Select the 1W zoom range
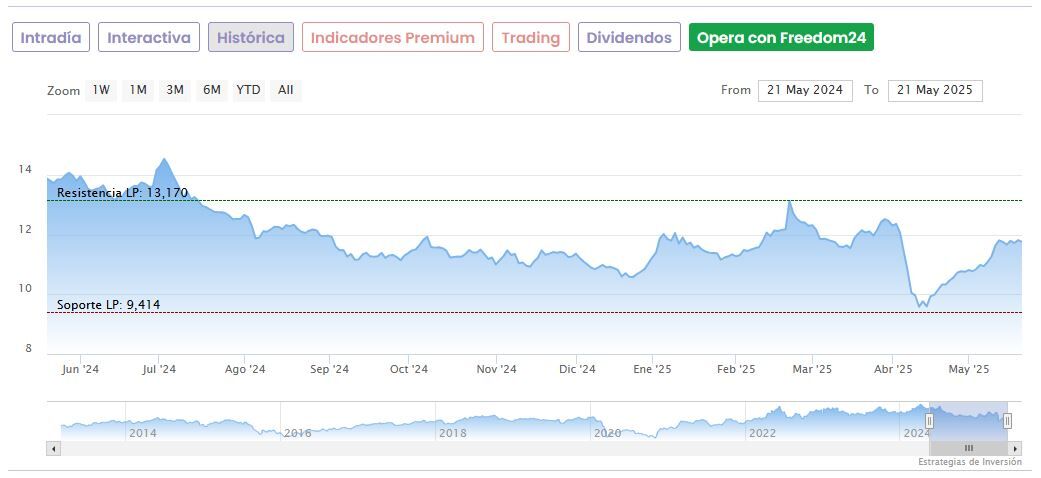The height and width of the screenshot is (478, 1041). click(x=101, y=90)
